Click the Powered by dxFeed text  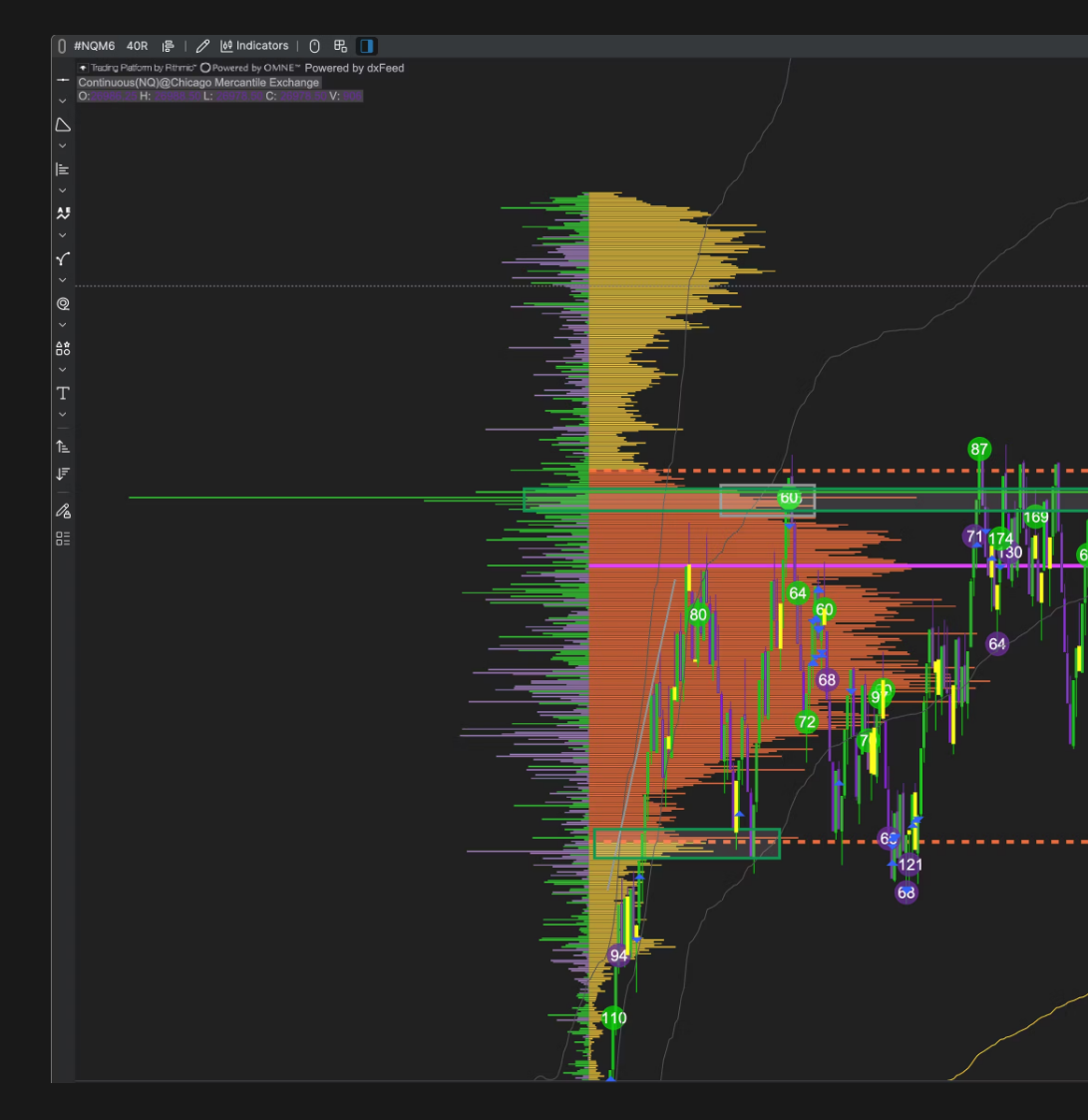(x=354, y=68)
